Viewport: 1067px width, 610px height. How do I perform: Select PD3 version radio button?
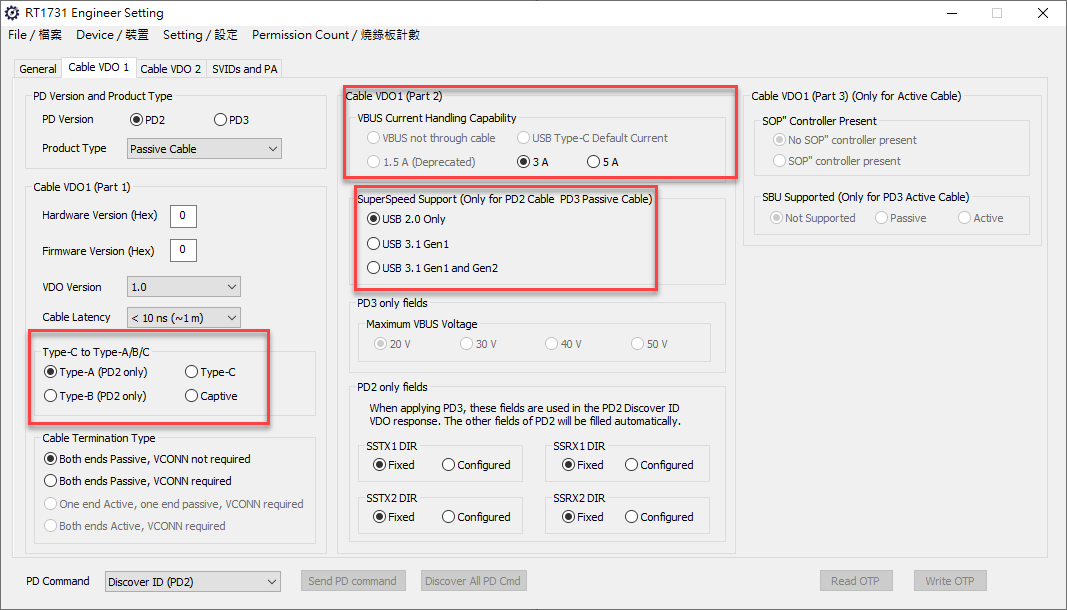click(x=221, y=120)
